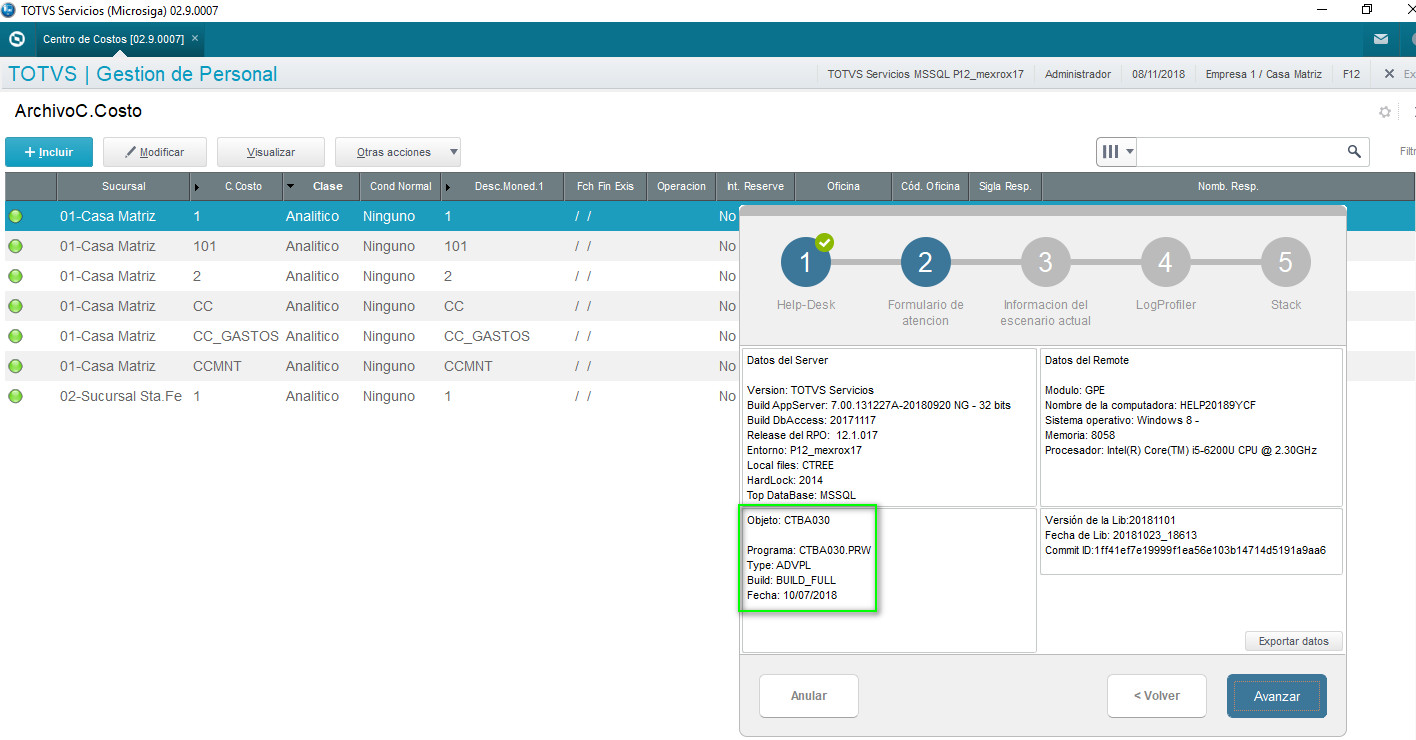Click the Oficina column header
The height and width of the screenshot is (740, 1416).
pyautogui.click(x=843, y=186)
